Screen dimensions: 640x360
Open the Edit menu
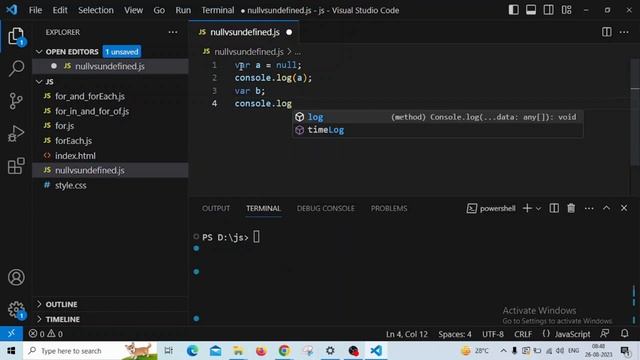60,10
